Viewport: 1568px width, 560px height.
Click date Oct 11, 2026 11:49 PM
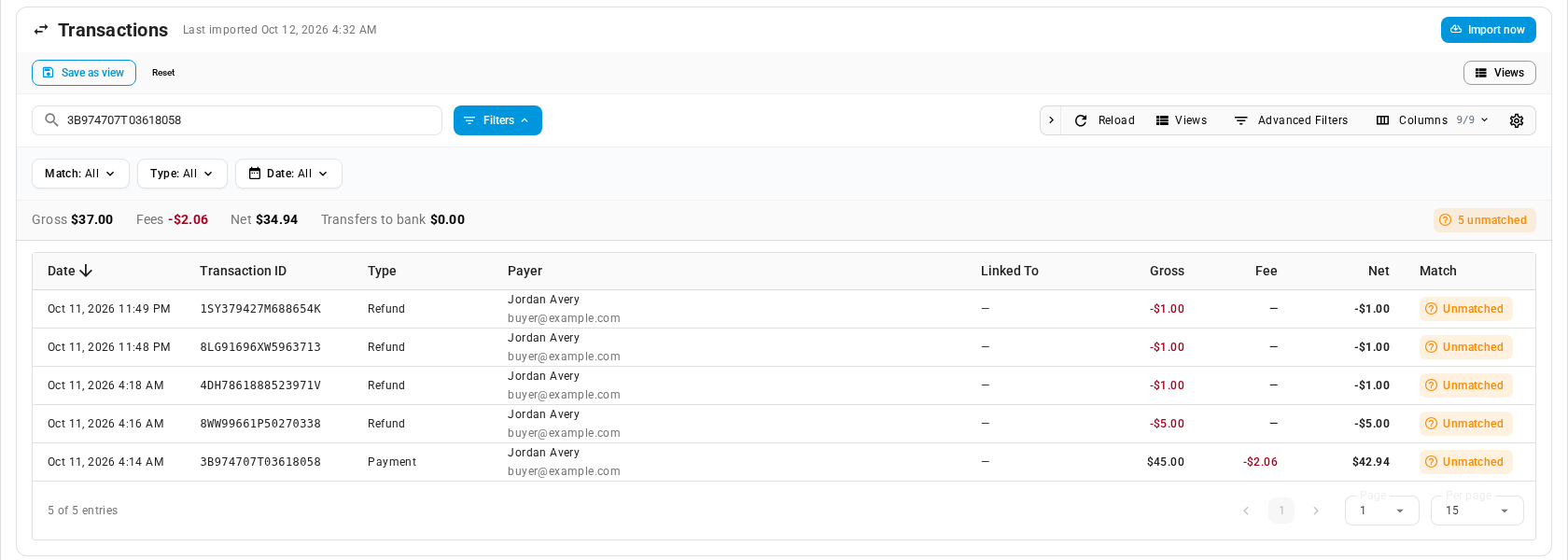pyautogui.click(x=109, y=309)
